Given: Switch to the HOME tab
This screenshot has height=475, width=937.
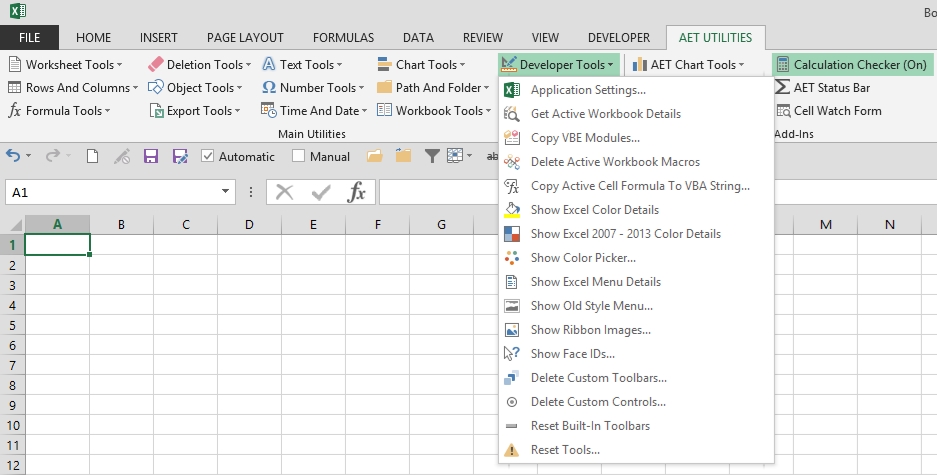Looking at the screenshot, I should pyautogui.click(x=93, y=38).
